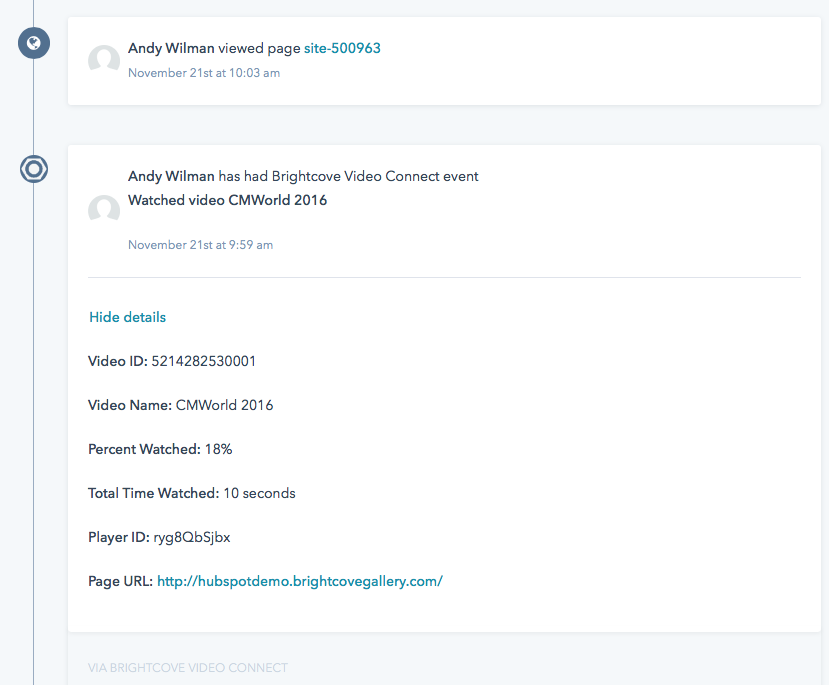Viewport: 829px width, 685px height.
Task: Click the Brightcove Video Connect event text
Action: pyautogui.click(x=375, y=176)
